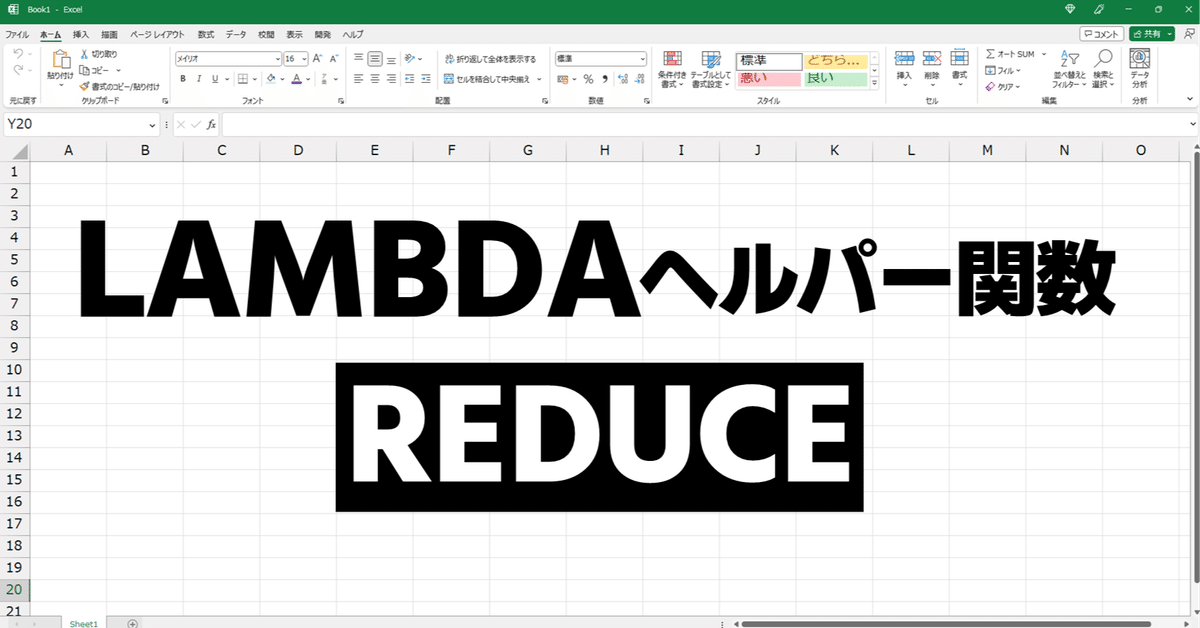
Task: Apply underline using the U icon
Action: [215, 79]
